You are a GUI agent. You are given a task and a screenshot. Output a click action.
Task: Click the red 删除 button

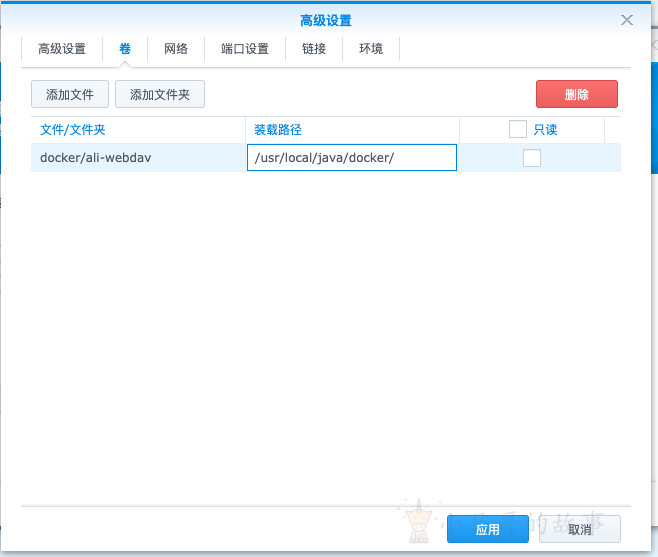(x=577, y=94)
